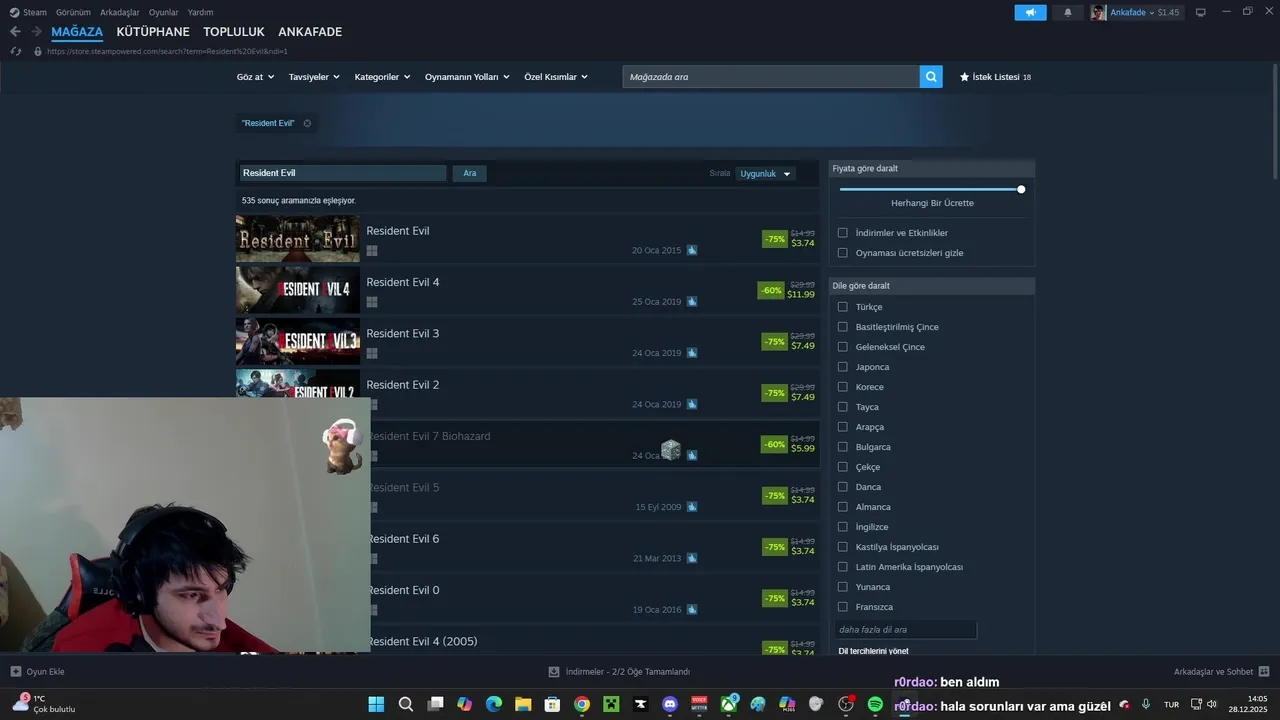Open Google Chrome from taskbar
The height and width of the screenshot is (720, 1280).
click(582, 704)
